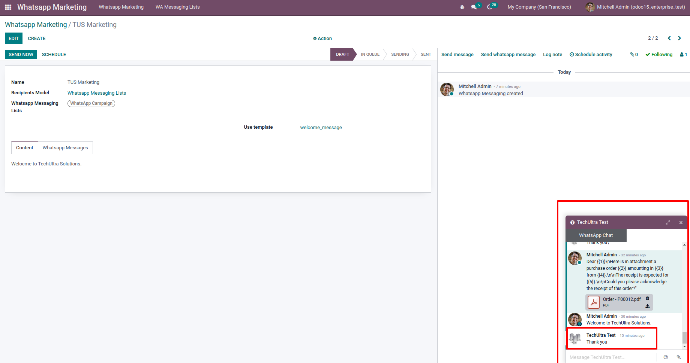Viewport: 690px width, 363px height.
Task: Go to next record arrow
Action: pyautogui.click(x=679, y=38)
